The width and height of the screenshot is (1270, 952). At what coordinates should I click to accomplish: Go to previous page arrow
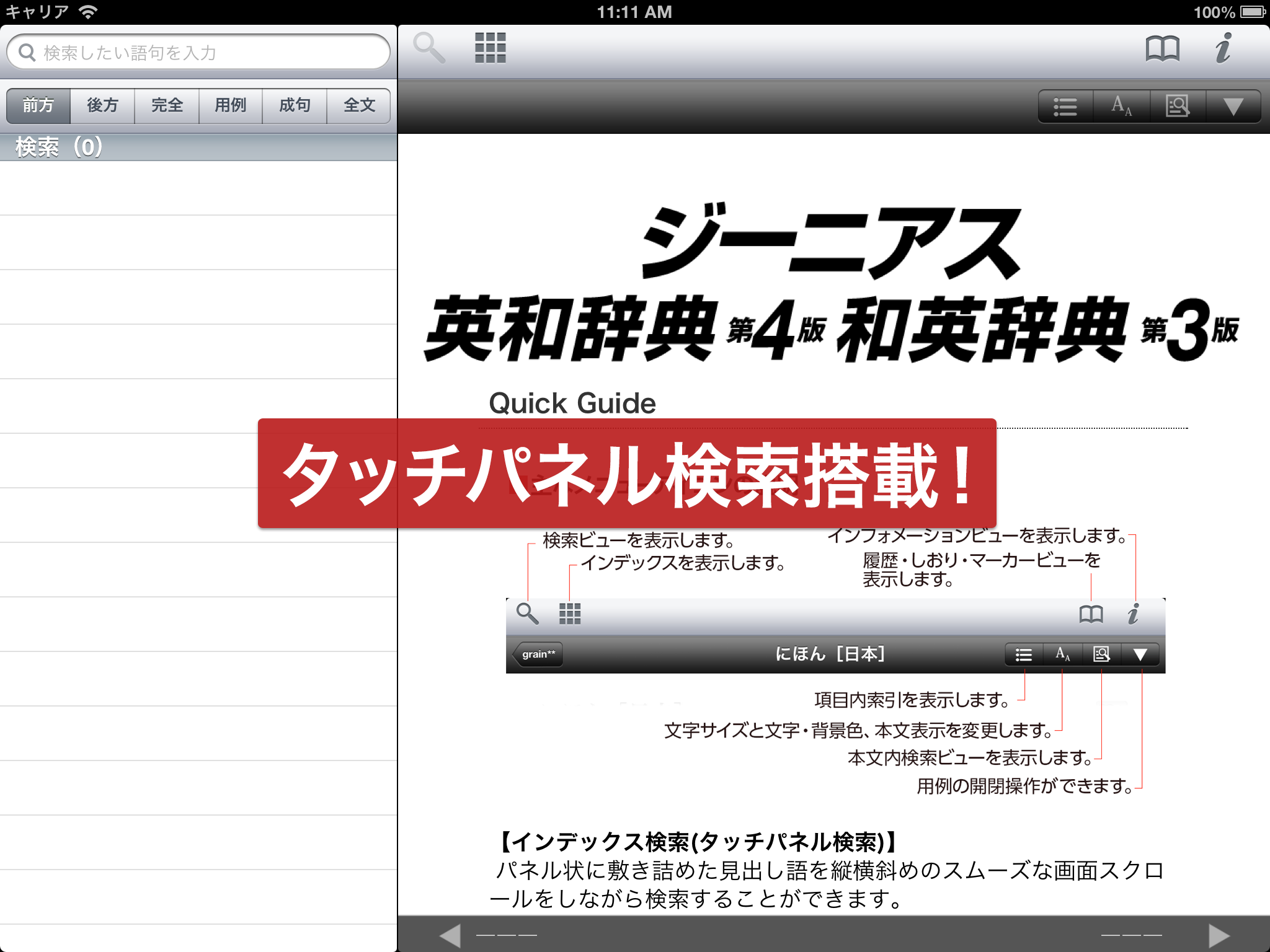[x=450, y=935]
